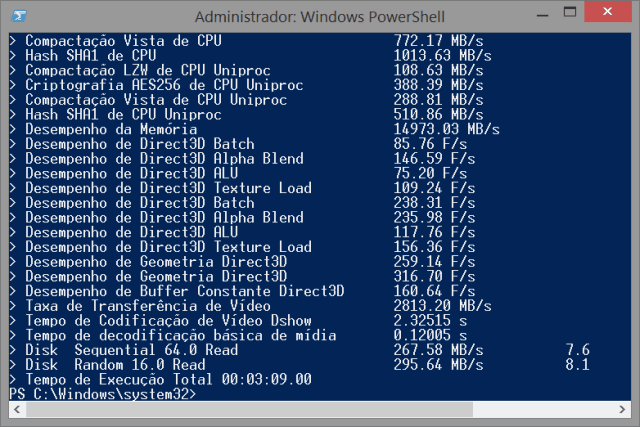
Task: Click the value '316.70 F/s'
Action: 434,276
